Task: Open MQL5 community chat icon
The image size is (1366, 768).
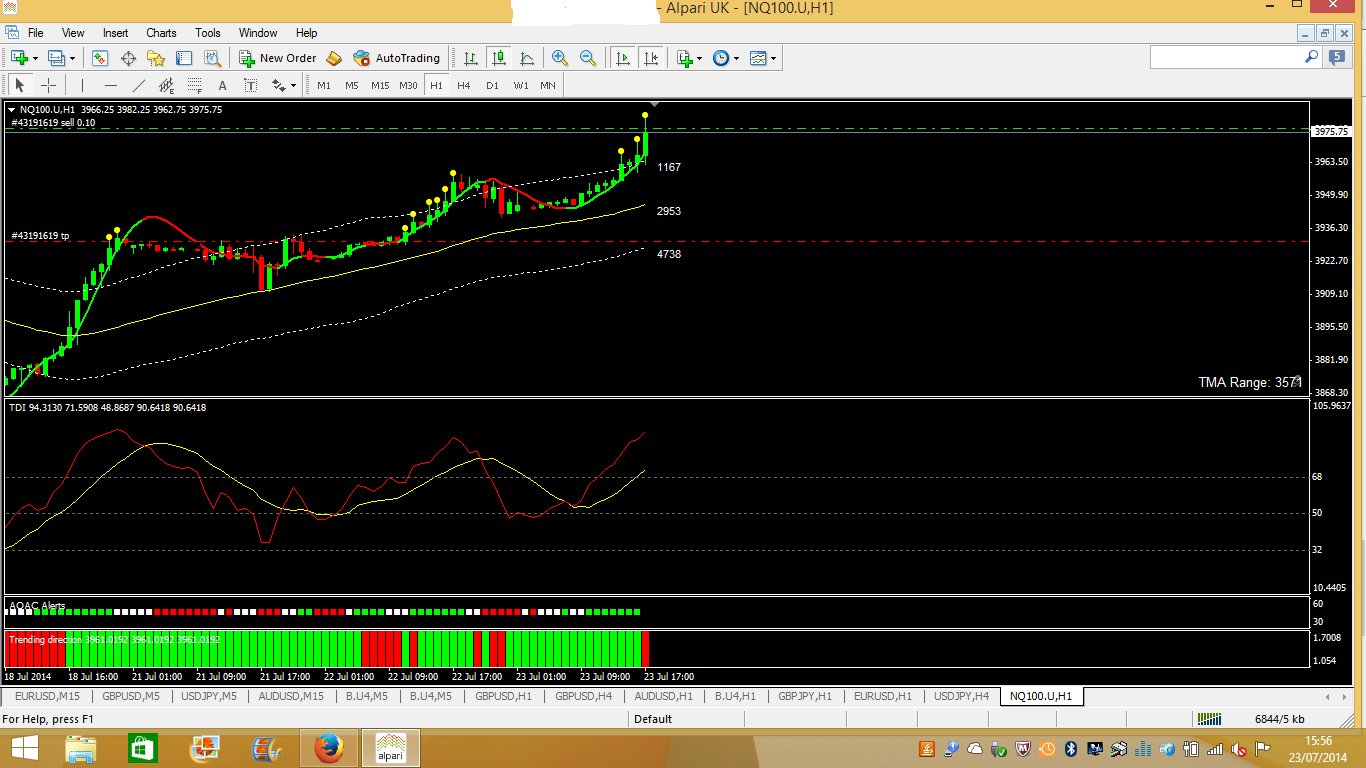Action: click(x=1338, y=58)
